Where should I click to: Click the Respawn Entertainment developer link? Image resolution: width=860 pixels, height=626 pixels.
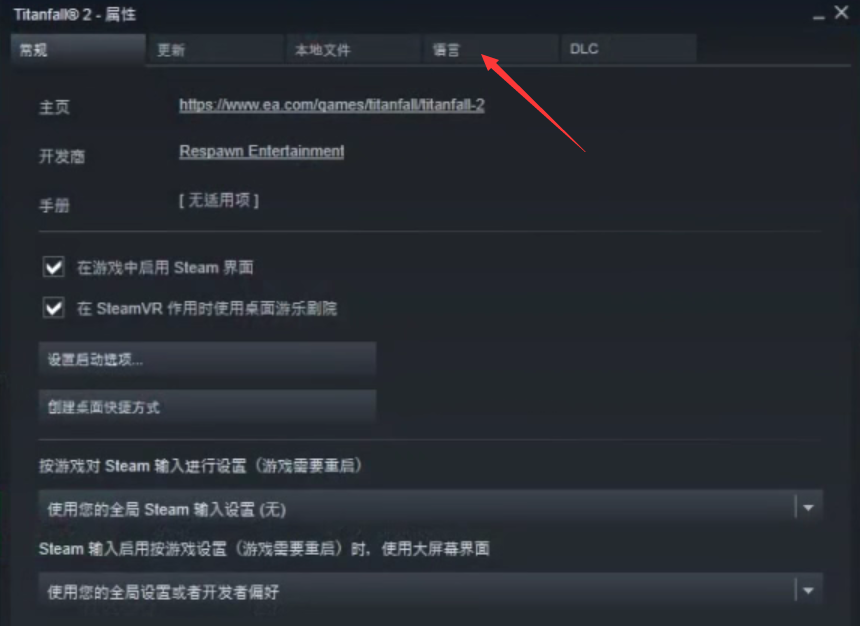tap(262, 151)
